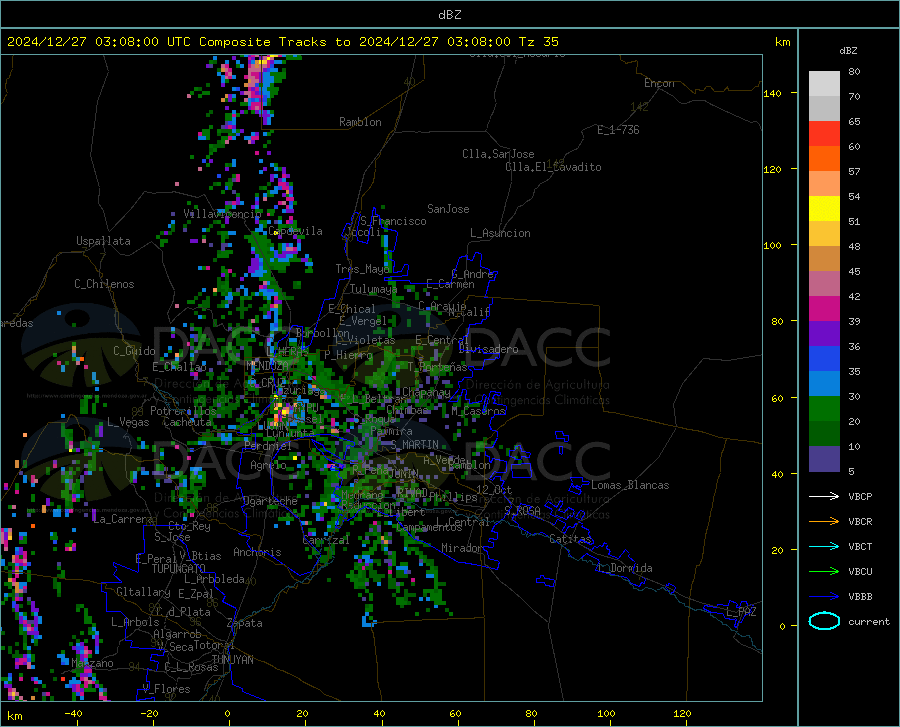Viewport: 900px width, 727px height.
Task: Click the 100 km tick on horizontal axis
Action: 606,714
